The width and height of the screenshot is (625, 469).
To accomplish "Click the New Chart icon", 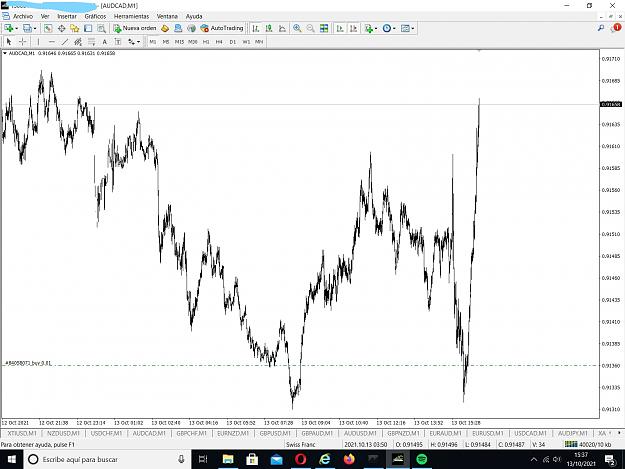I will point(9,28).
